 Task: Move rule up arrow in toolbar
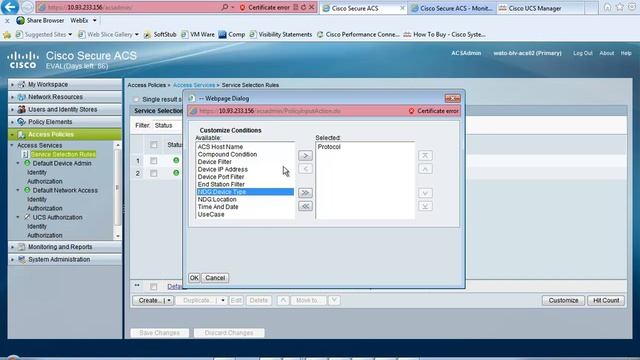tap(283, 300)
